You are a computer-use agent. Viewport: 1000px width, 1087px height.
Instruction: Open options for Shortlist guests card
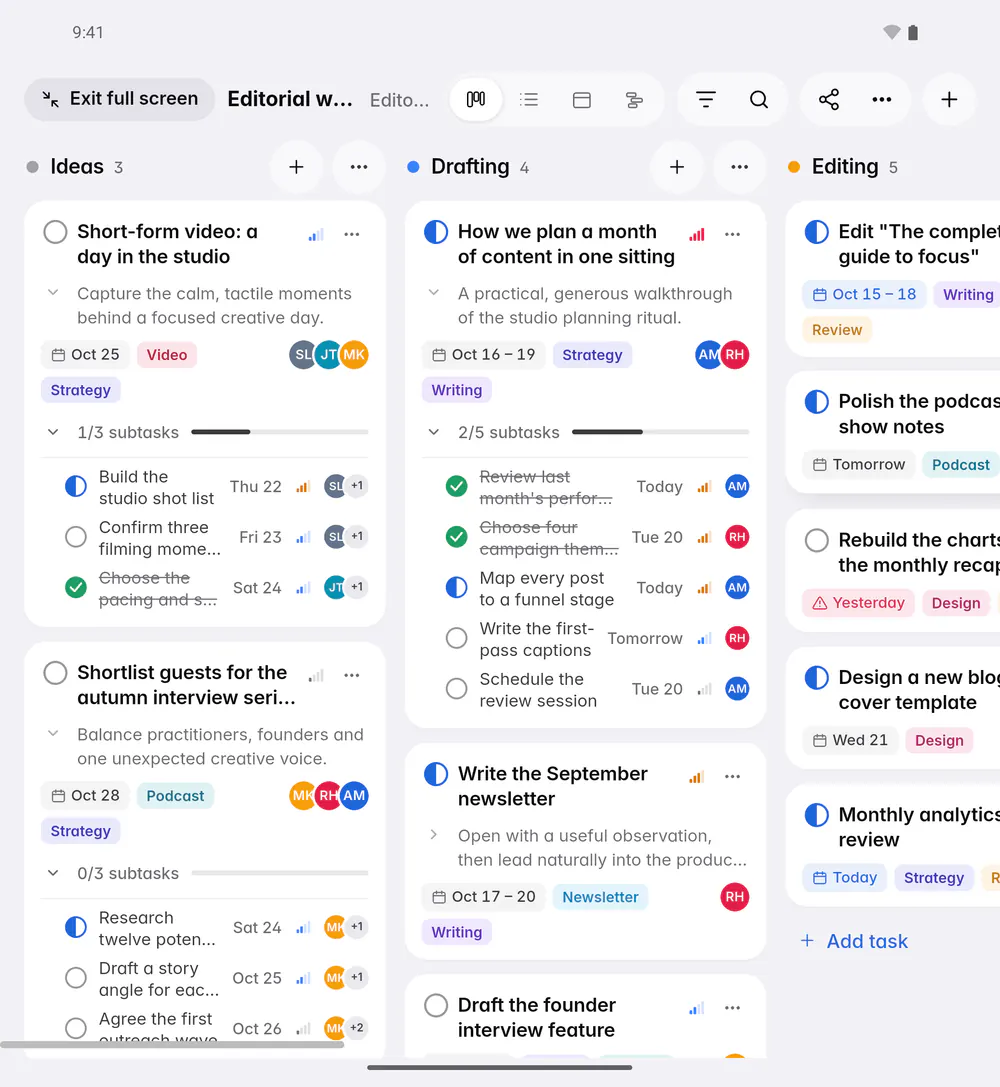click(352, 675)
